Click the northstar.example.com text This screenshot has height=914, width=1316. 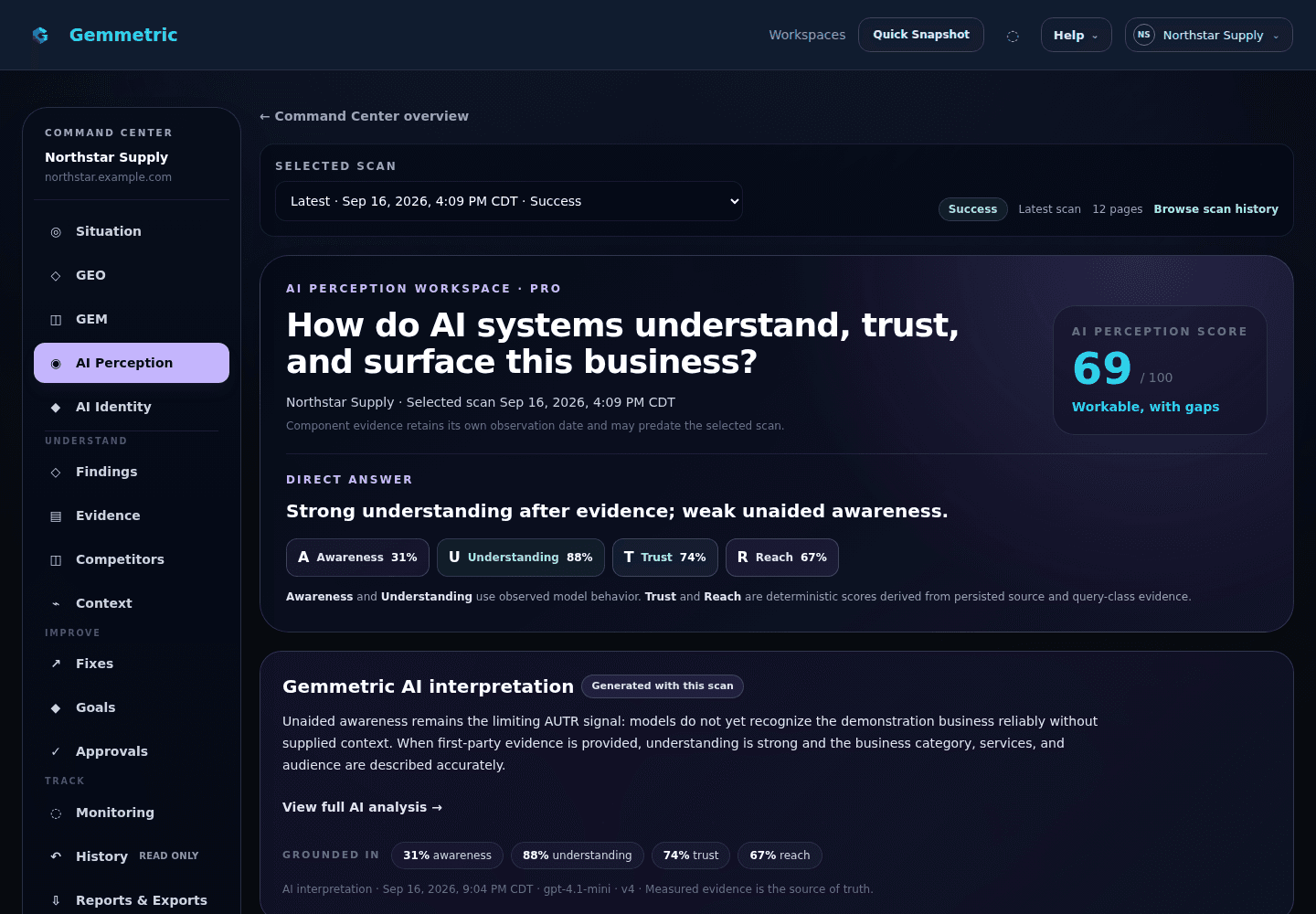coord(108,177)
